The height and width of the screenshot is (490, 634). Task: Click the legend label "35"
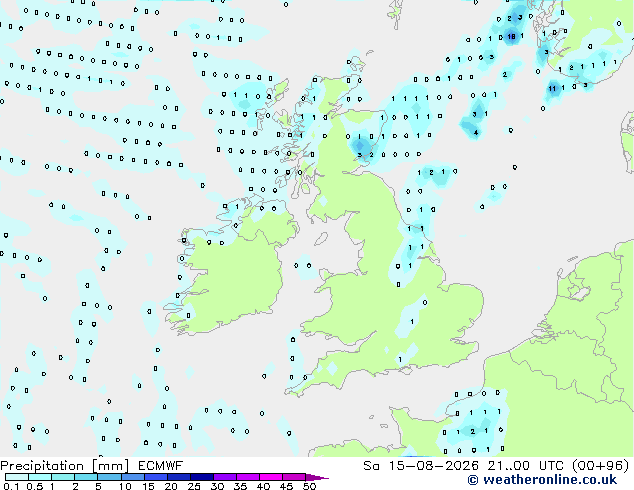240,486
